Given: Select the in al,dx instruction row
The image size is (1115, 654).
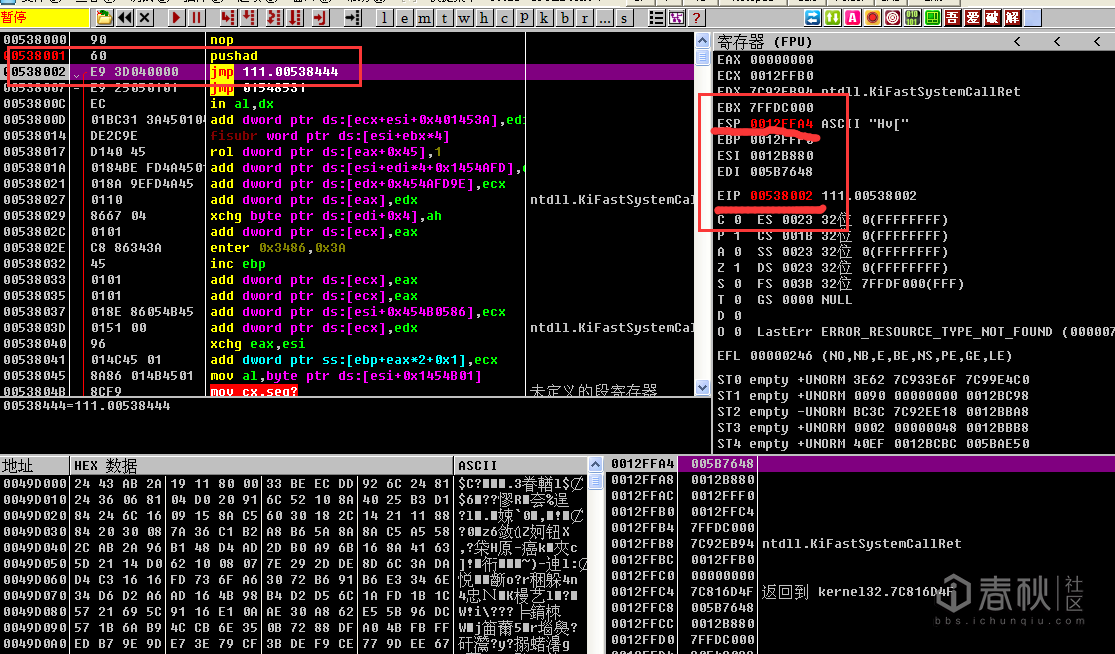Looking at the screenshot, I should coord(347,104).
